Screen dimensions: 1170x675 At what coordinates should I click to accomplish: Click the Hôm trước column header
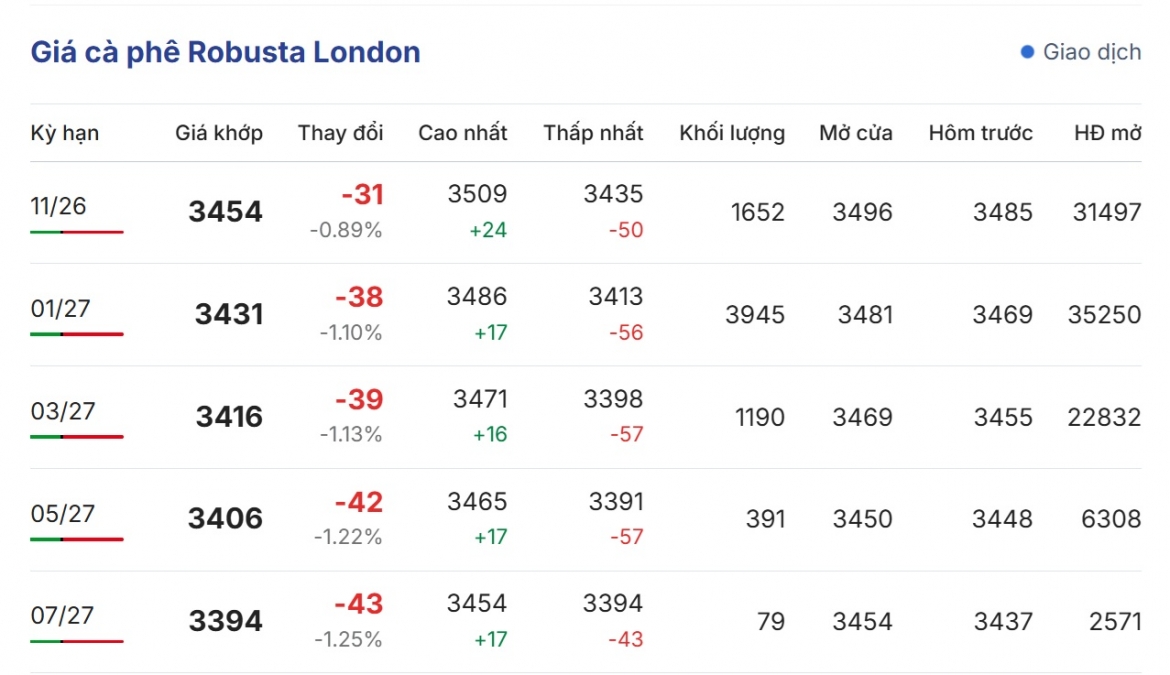click(x=980, y=133)
